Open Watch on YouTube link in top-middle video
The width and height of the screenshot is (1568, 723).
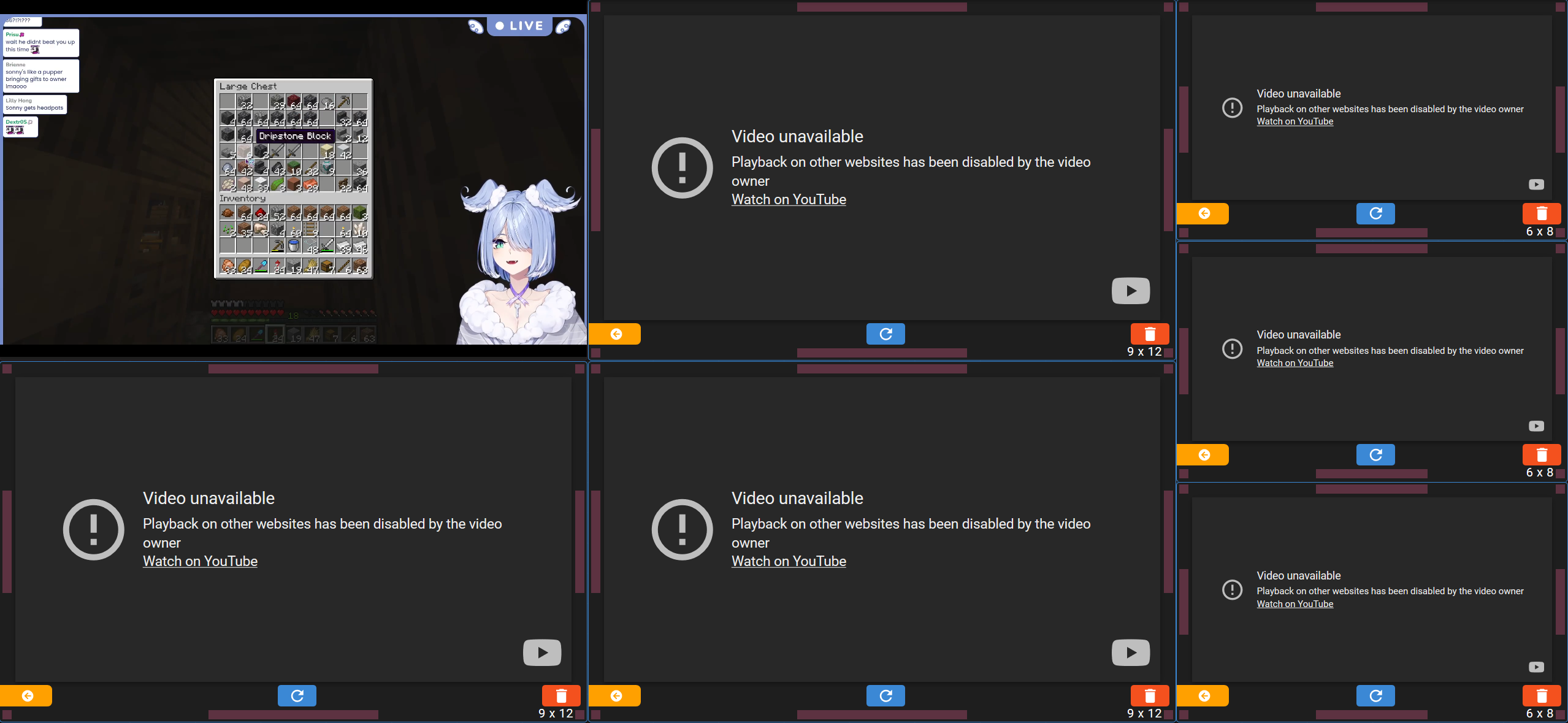click(x=789, y=199)
